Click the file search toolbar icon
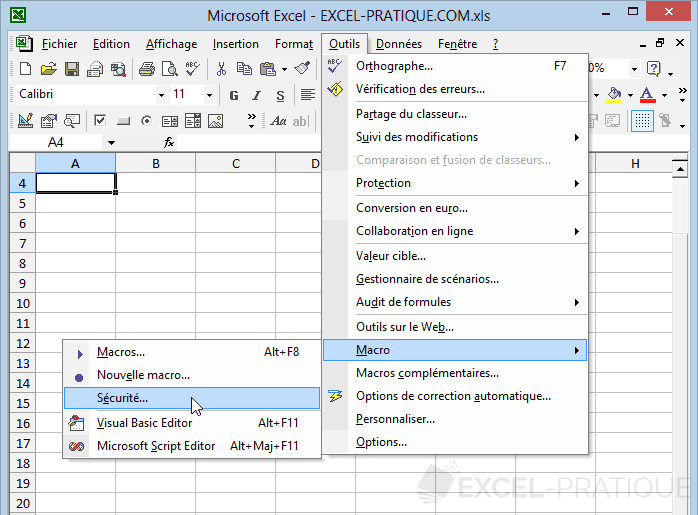This screenshot has height=515, width=698. (118, 69)
